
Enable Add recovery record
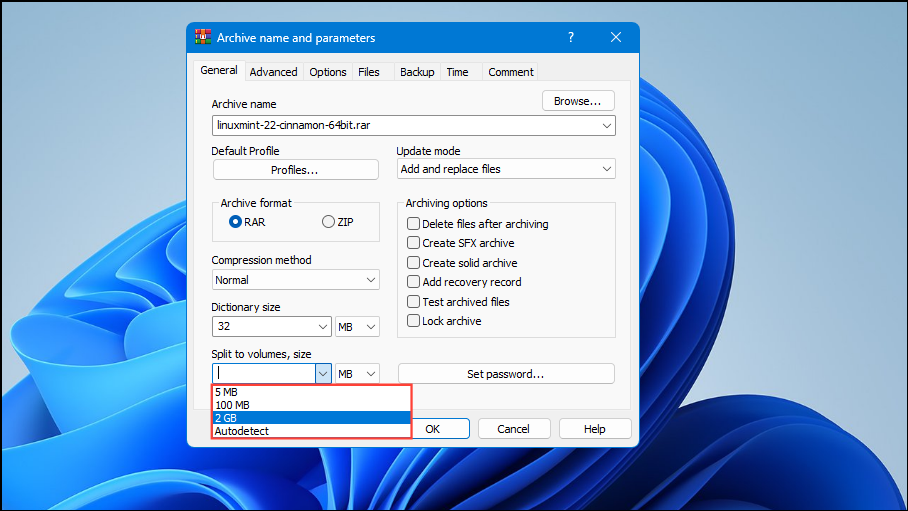pyautogui.click(x=413, y=282)
